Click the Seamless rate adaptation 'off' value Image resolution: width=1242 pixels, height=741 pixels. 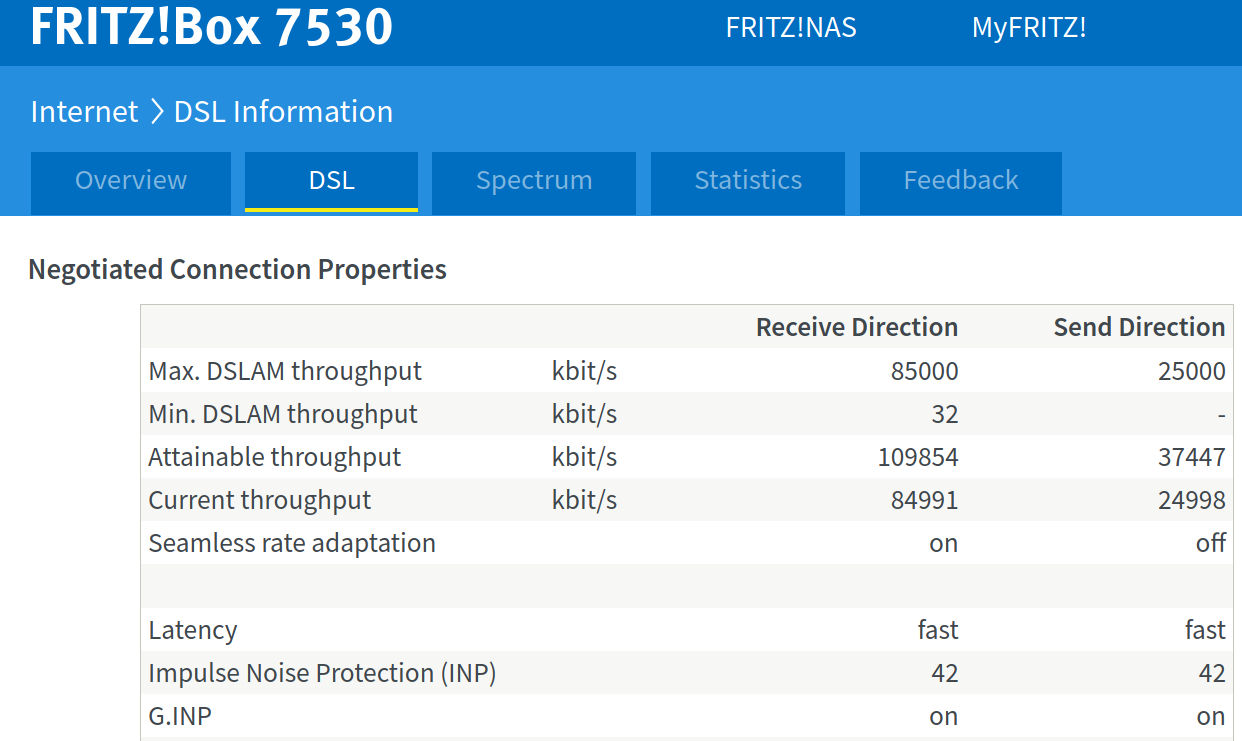pos(1211,543)
